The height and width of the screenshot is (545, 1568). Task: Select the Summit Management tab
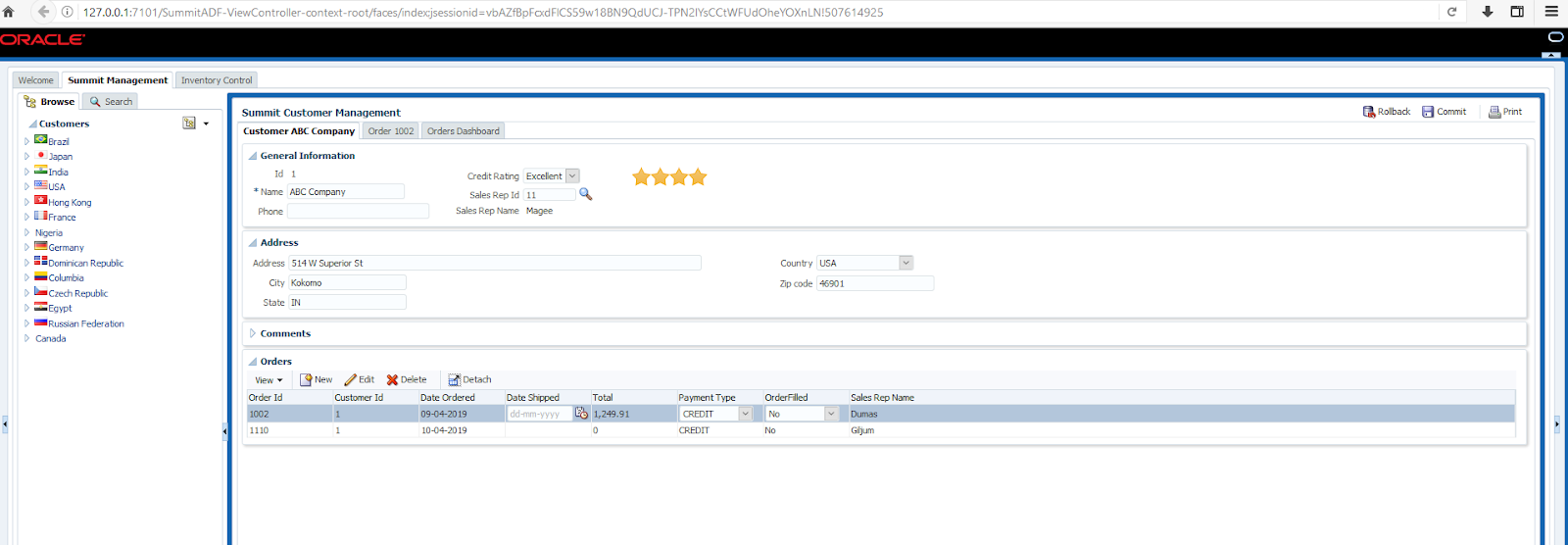[x=118, y=80]
